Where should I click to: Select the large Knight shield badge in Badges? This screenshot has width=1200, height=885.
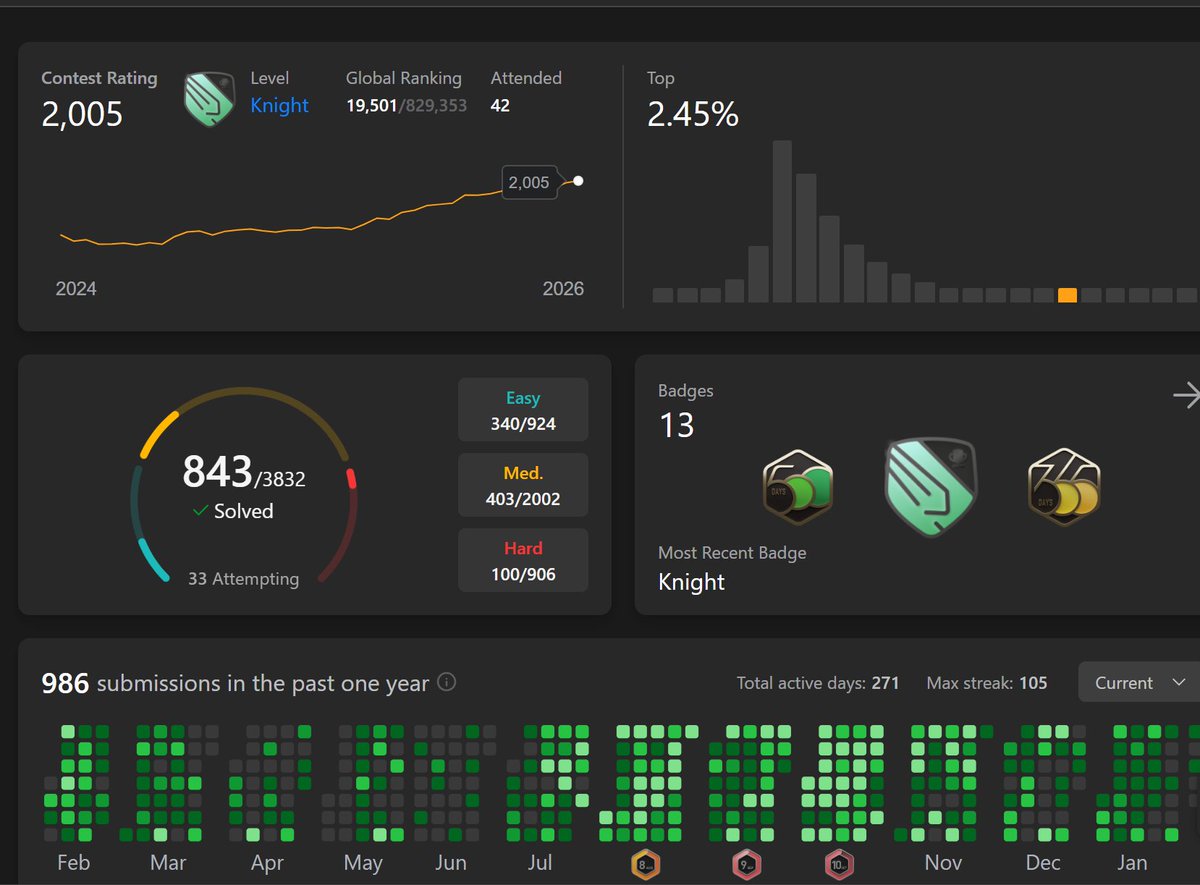pyautogui.click(x=930, y=487)
